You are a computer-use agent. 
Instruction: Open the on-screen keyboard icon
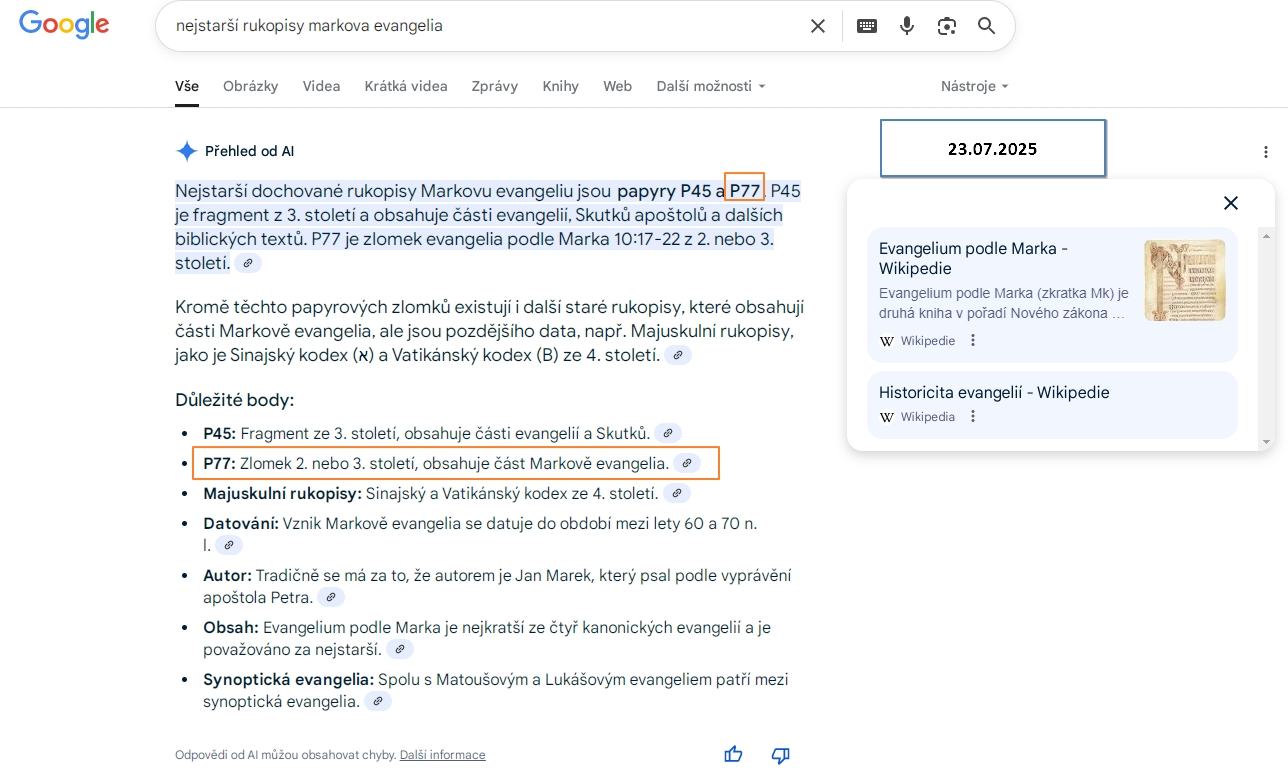tap(866, 26)
